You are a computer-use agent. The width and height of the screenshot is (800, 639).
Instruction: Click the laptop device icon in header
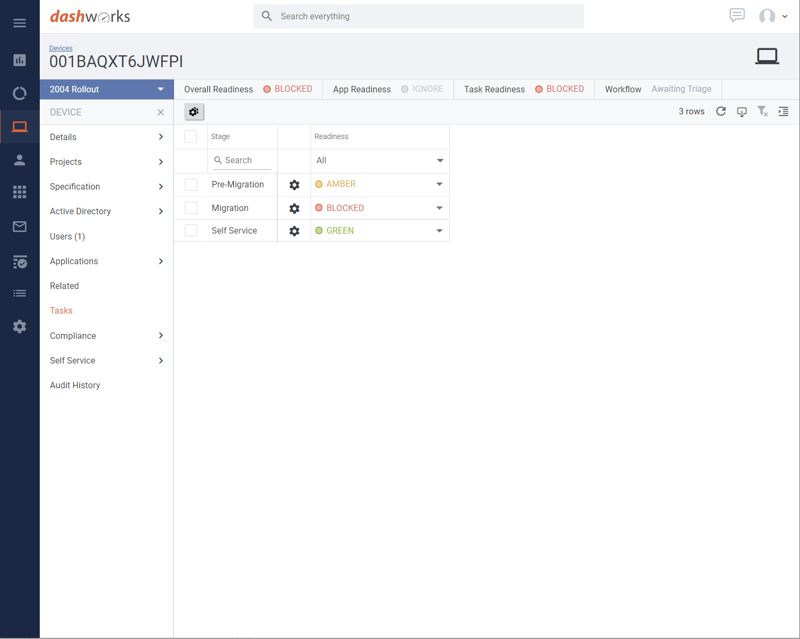(767, 56)
